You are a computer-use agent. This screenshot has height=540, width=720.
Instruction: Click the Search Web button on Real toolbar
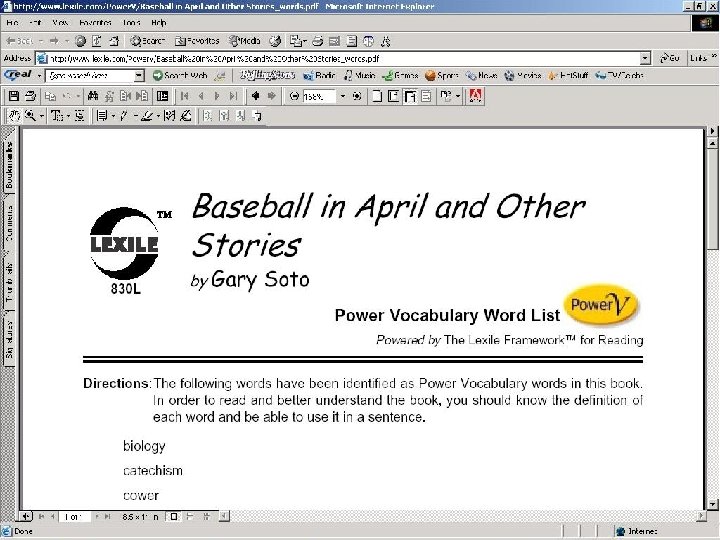tap(180, 75)
